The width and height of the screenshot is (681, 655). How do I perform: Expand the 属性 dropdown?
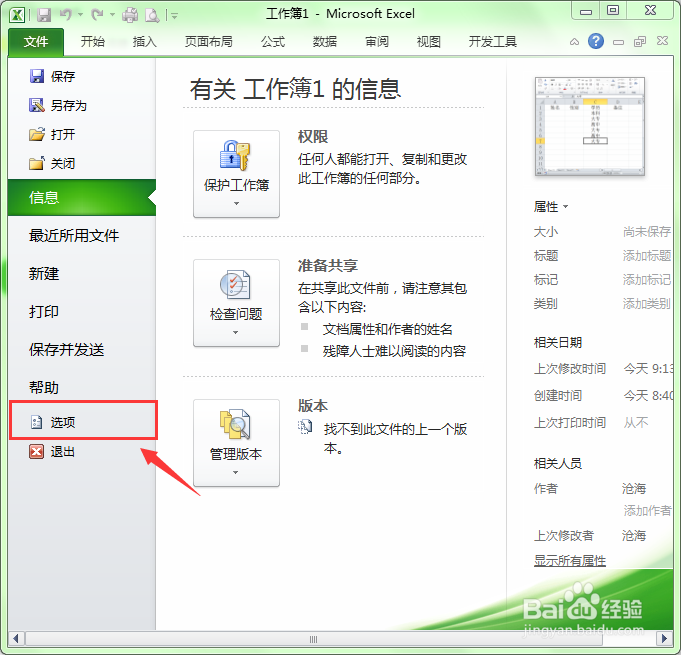551,206
